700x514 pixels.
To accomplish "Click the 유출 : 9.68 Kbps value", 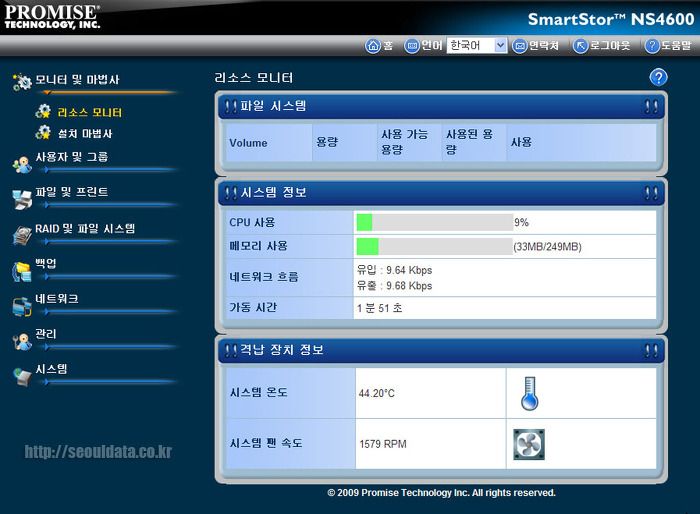I will click(x=394, y=286).
